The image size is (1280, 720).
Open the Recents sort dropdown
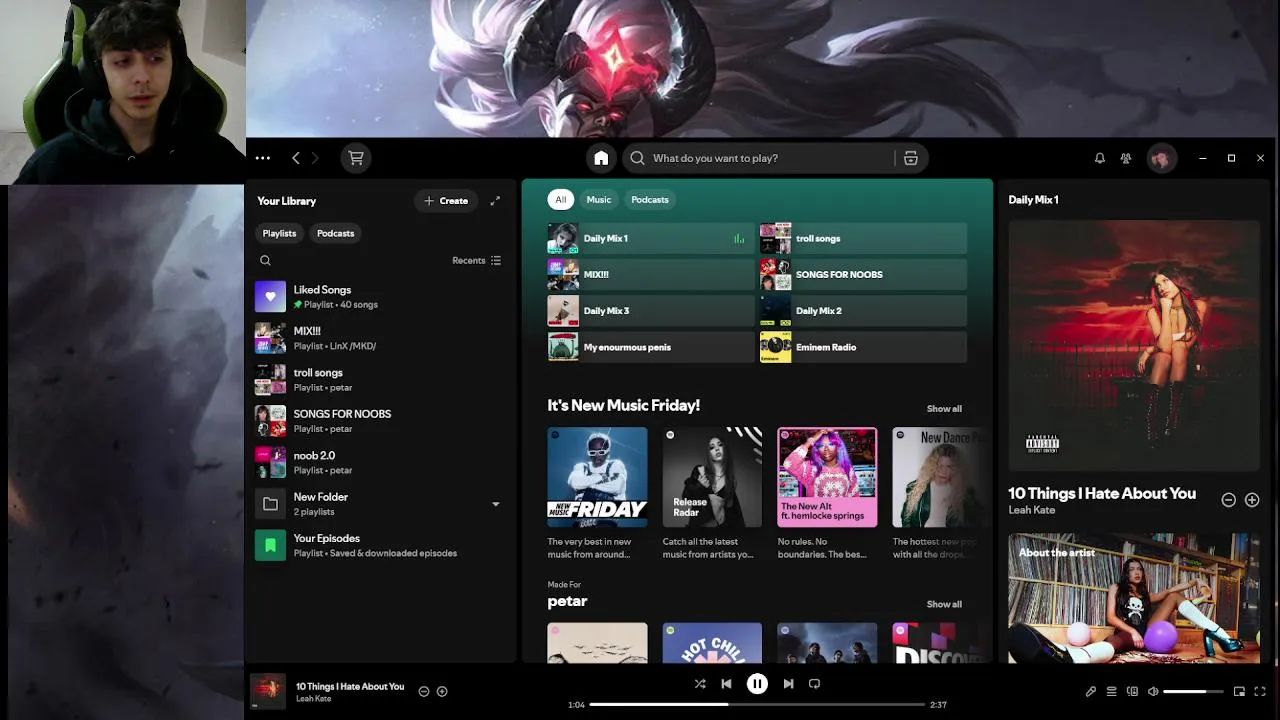[476, 260]
